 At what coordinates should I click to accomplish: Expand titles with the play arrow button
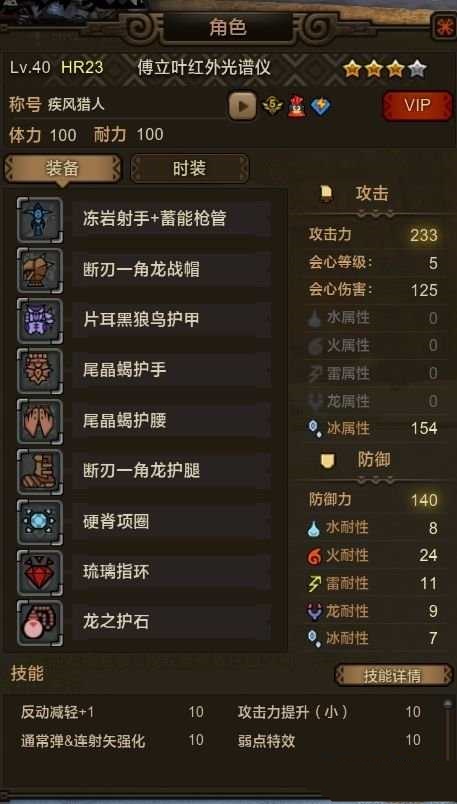(x=242, y=106)
